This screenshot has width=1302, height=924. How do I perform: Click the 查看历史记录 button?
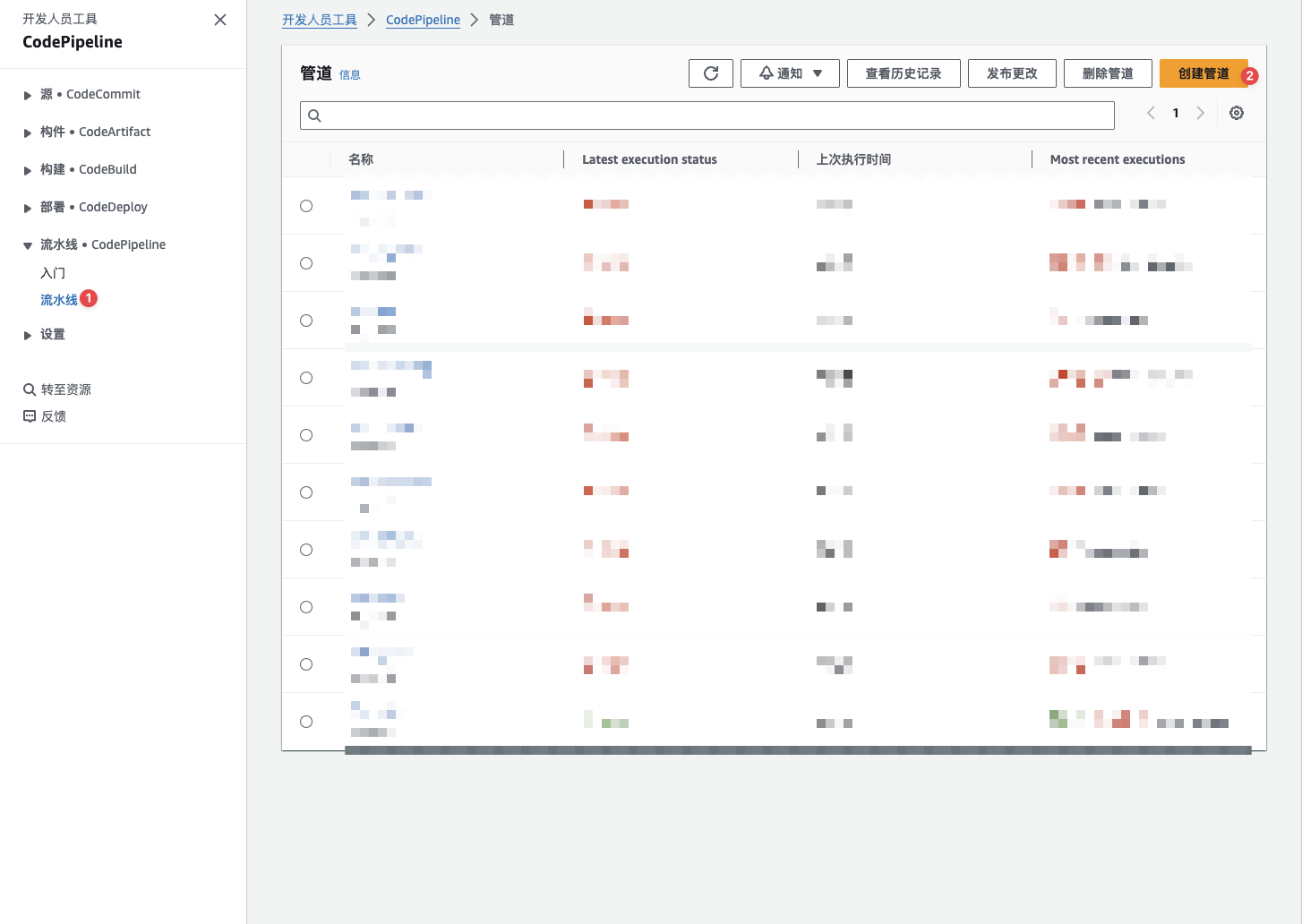[x=904, y=73]
